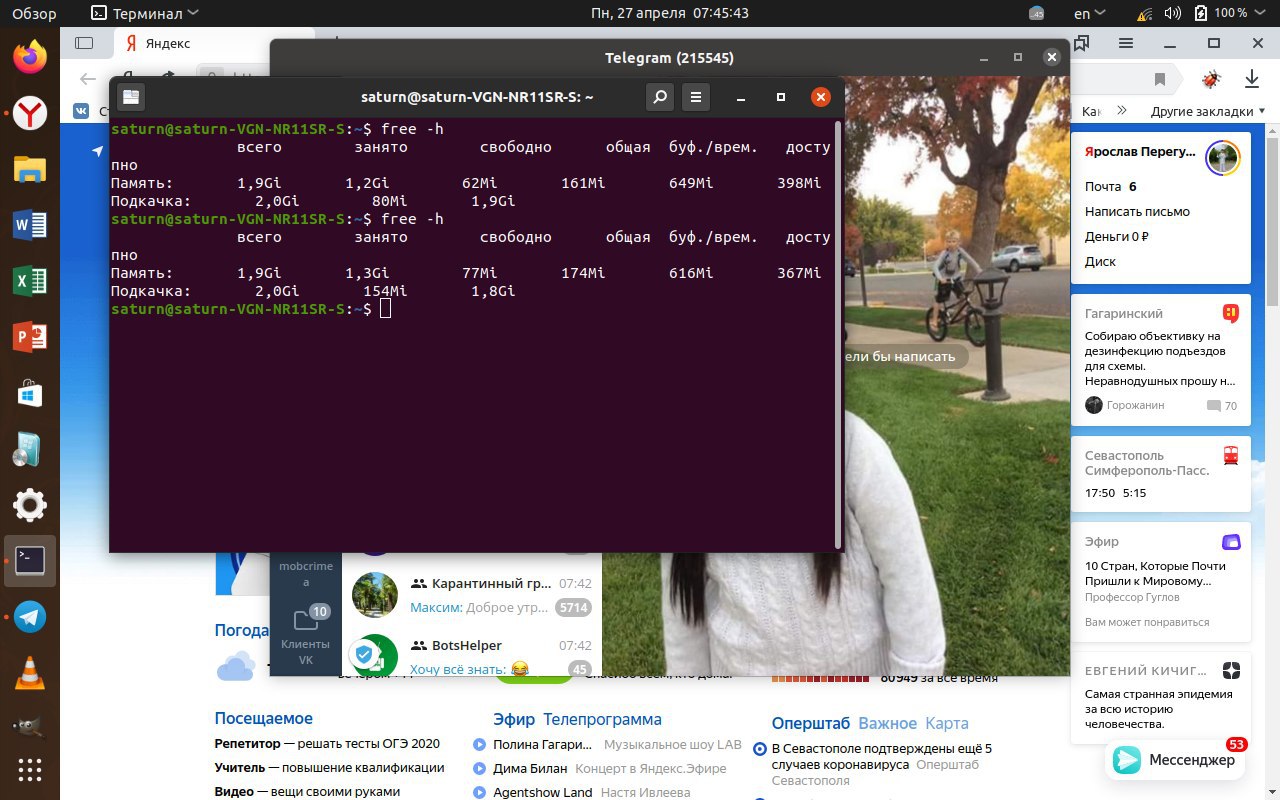Open Телепрограмма link
Viewport: 1280px width, 800px height.
[602, 720]
